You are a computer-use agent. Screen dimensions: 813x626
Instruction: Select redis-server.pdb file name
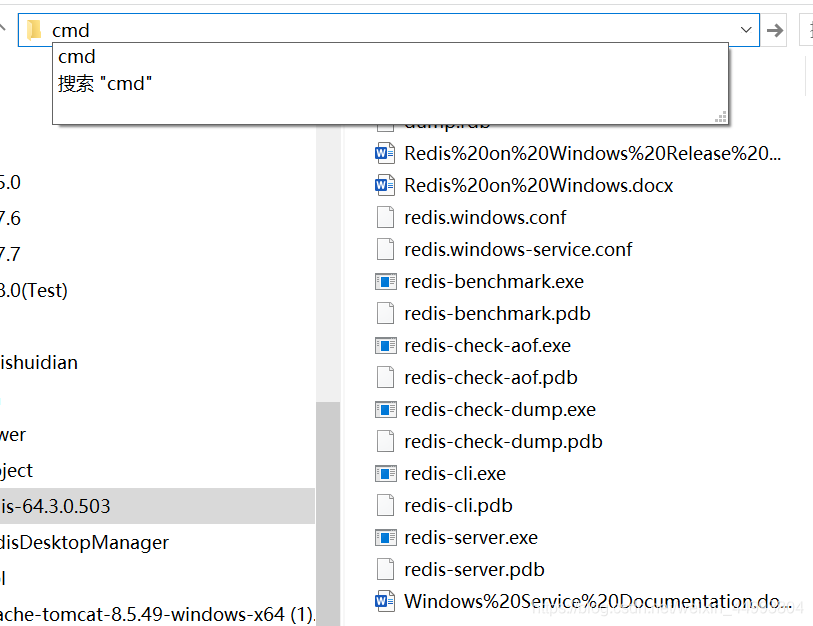(474, 569)
